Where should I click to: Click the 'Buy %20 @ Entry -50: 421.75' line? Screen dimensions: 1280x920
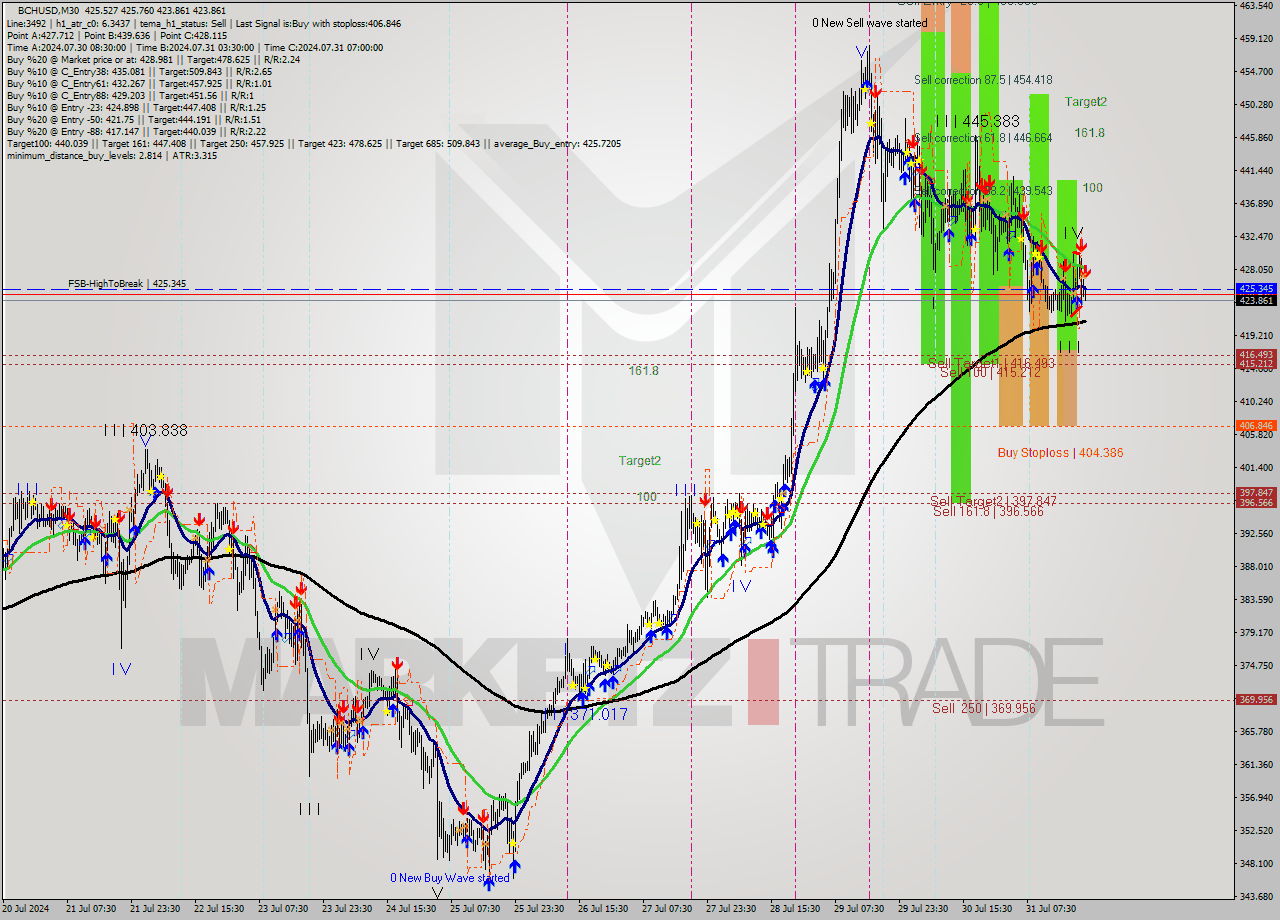tap(134, 119)
